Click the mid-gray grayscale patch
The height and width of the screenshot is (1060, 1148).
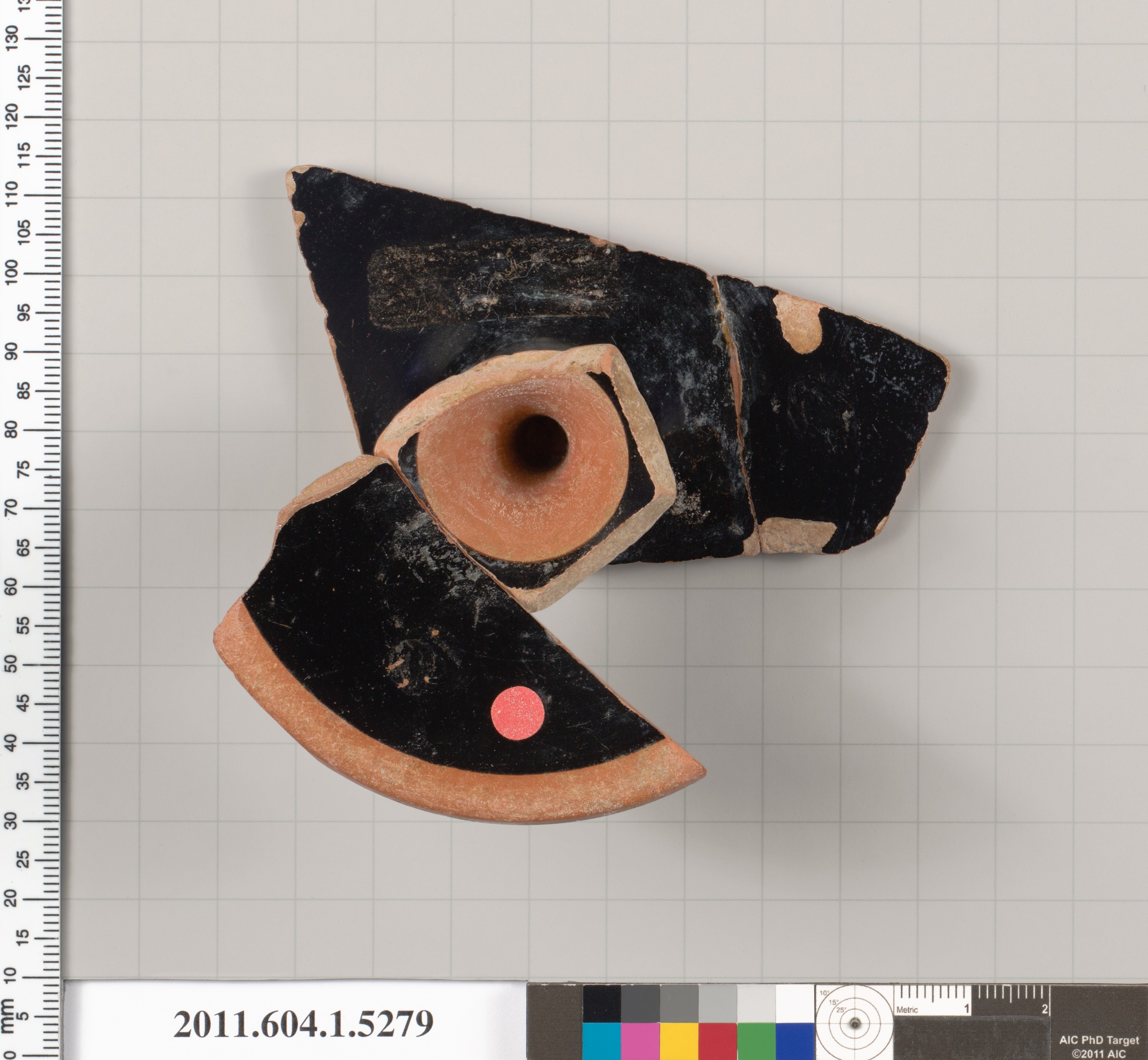(x=679, y=1003)
